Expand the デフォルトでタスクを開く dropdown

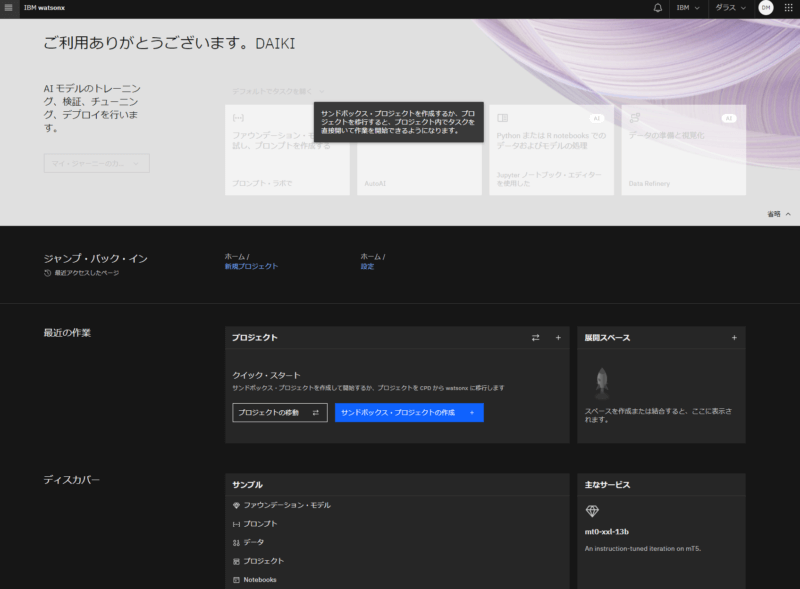278,91
